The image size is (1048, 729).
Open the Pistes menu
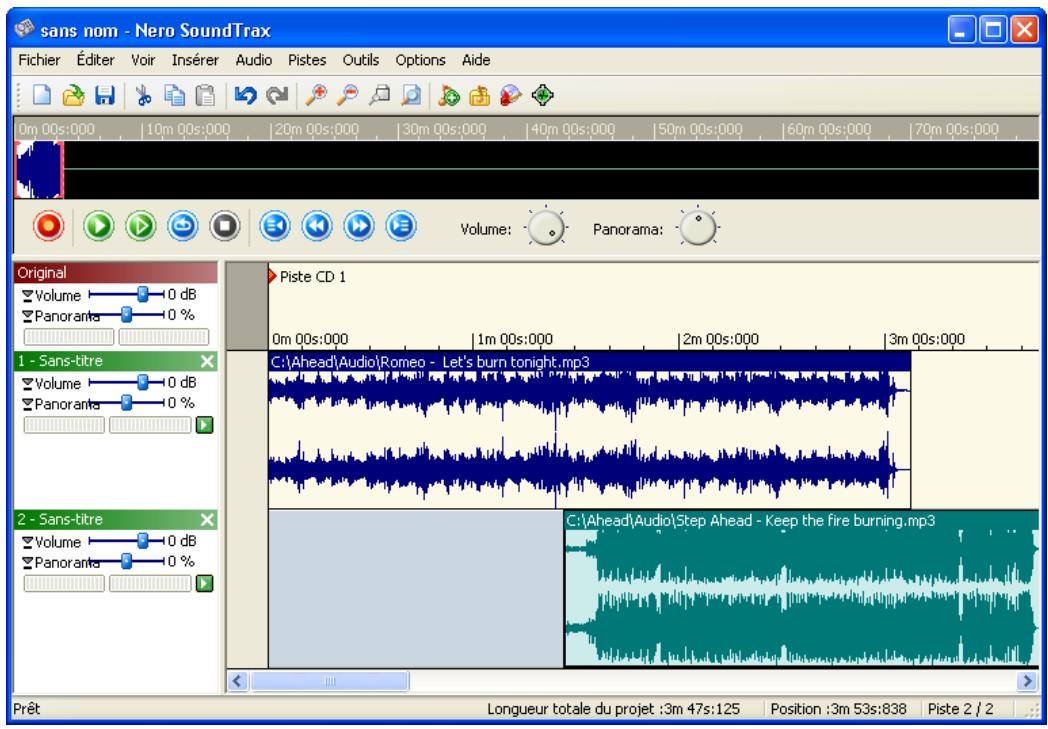coord(307,60)
